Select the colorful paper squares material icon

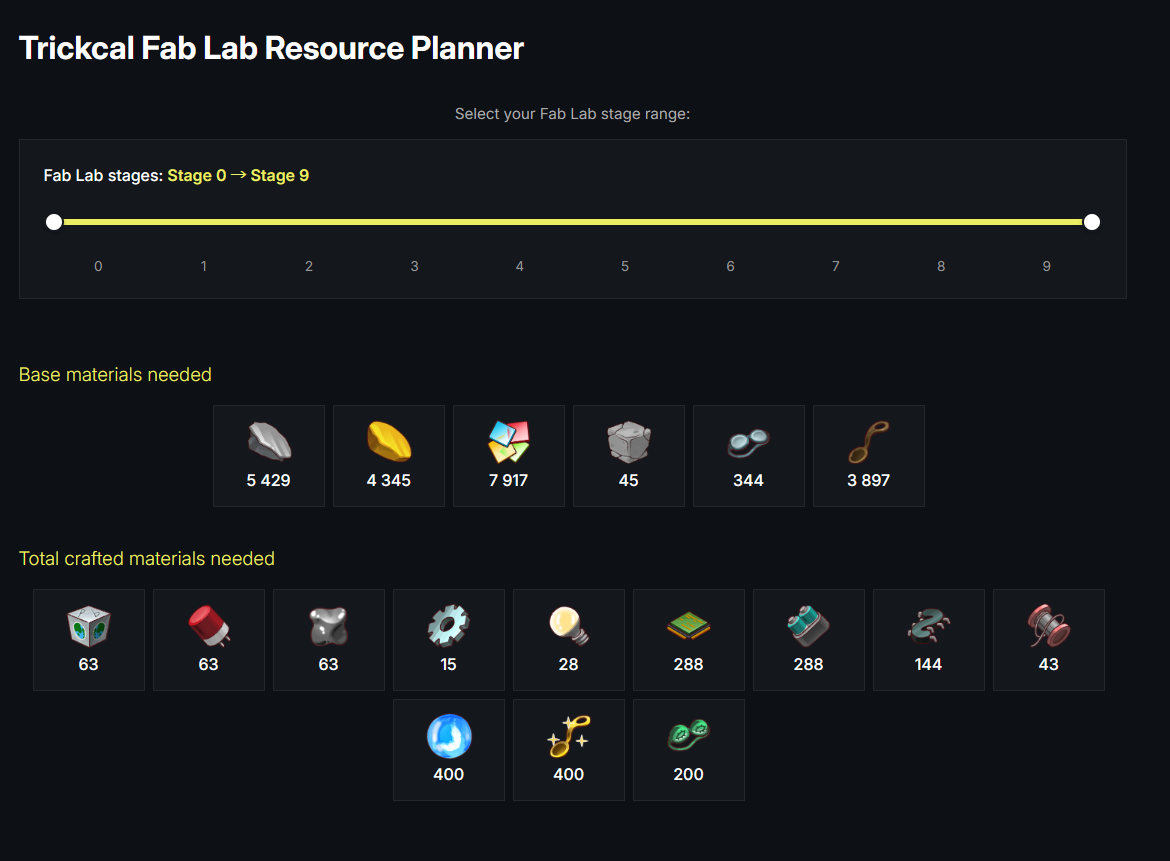tap(508, 441)
